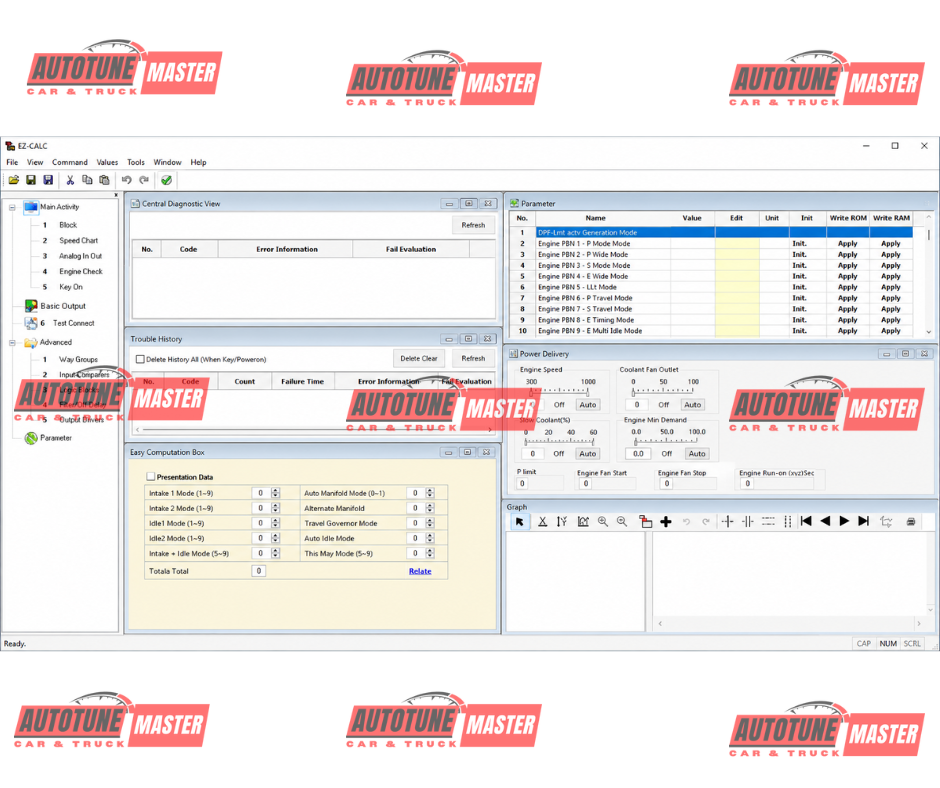Click Apply Write ROM for Engine PBN 1

click(x=847, y=243)
